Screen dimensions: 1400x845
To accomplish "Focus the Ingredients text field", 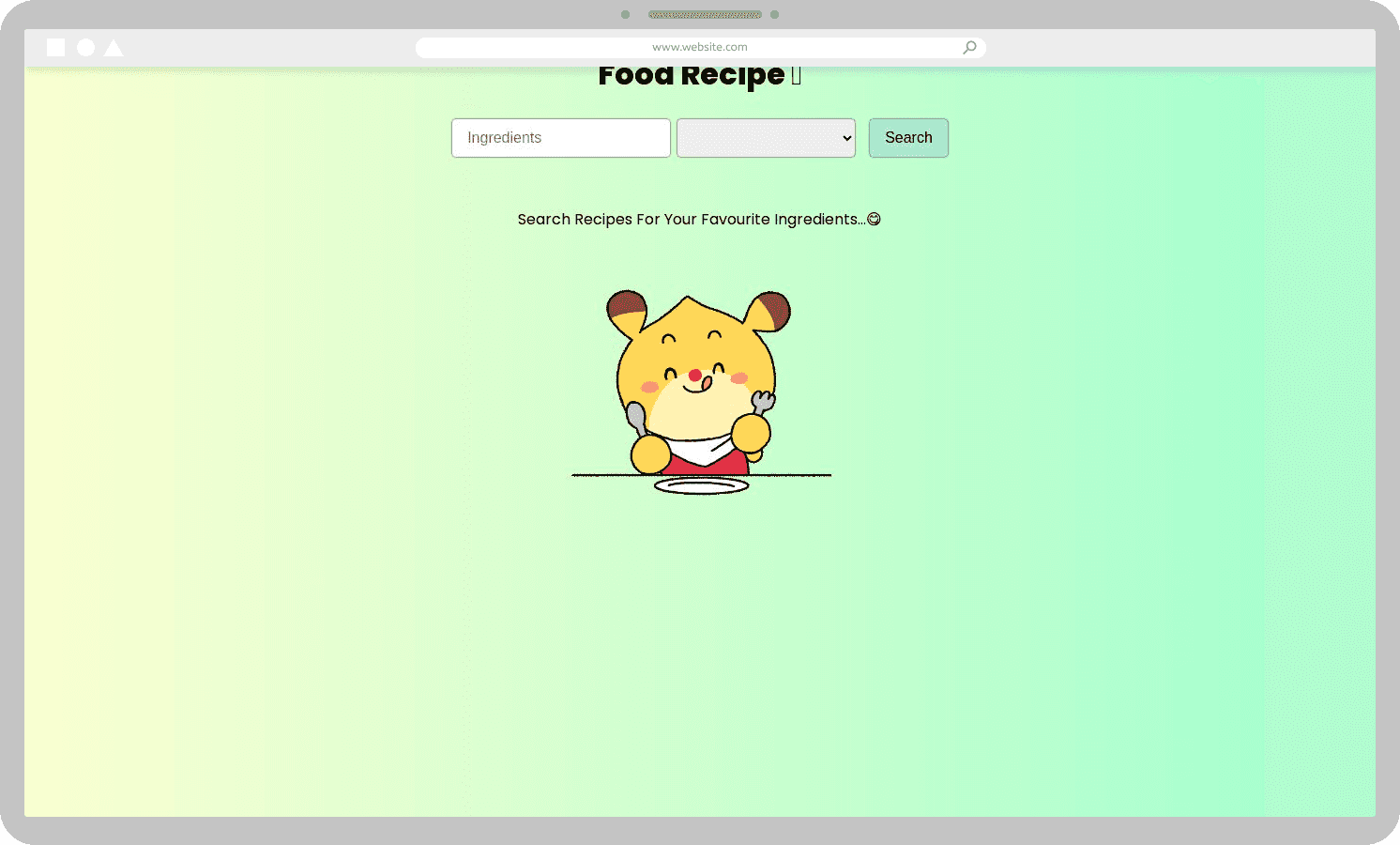I will tap(560, 138).
